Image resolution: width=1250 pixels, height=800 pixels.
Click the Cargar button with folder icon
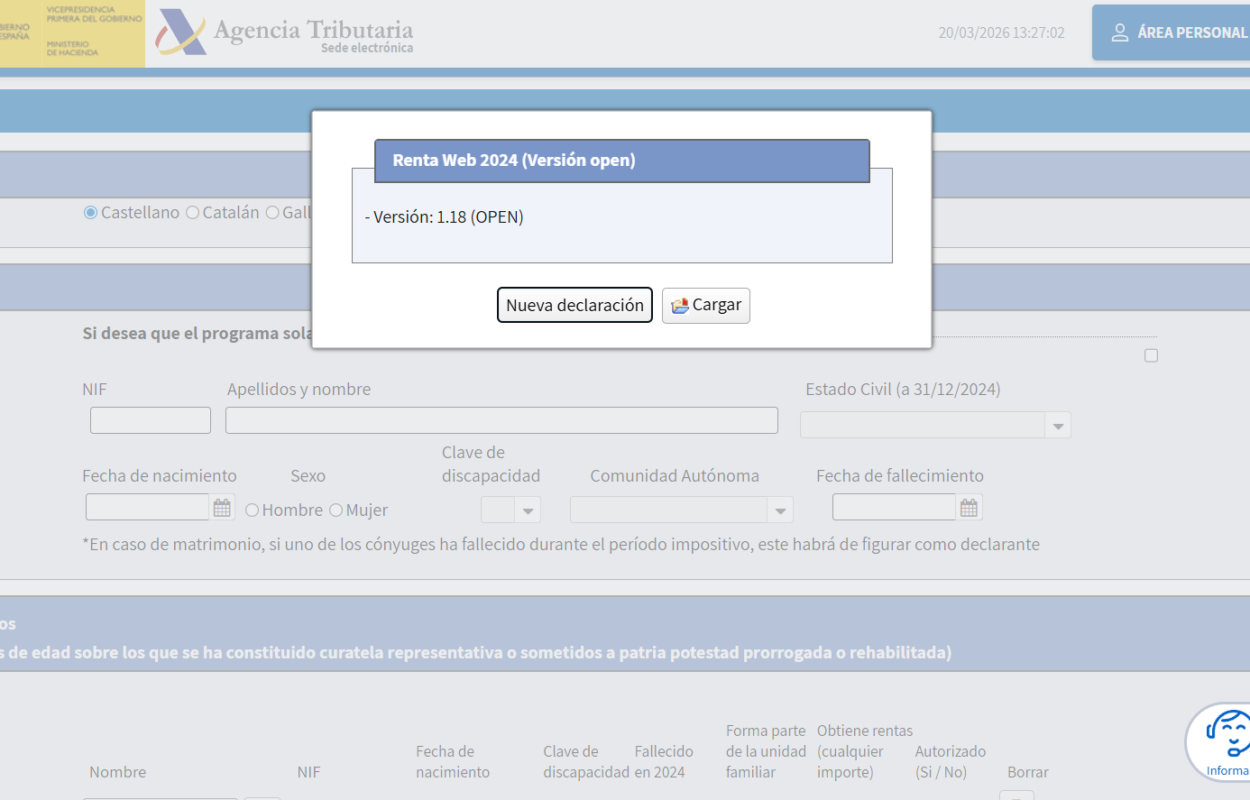(706, 305)
